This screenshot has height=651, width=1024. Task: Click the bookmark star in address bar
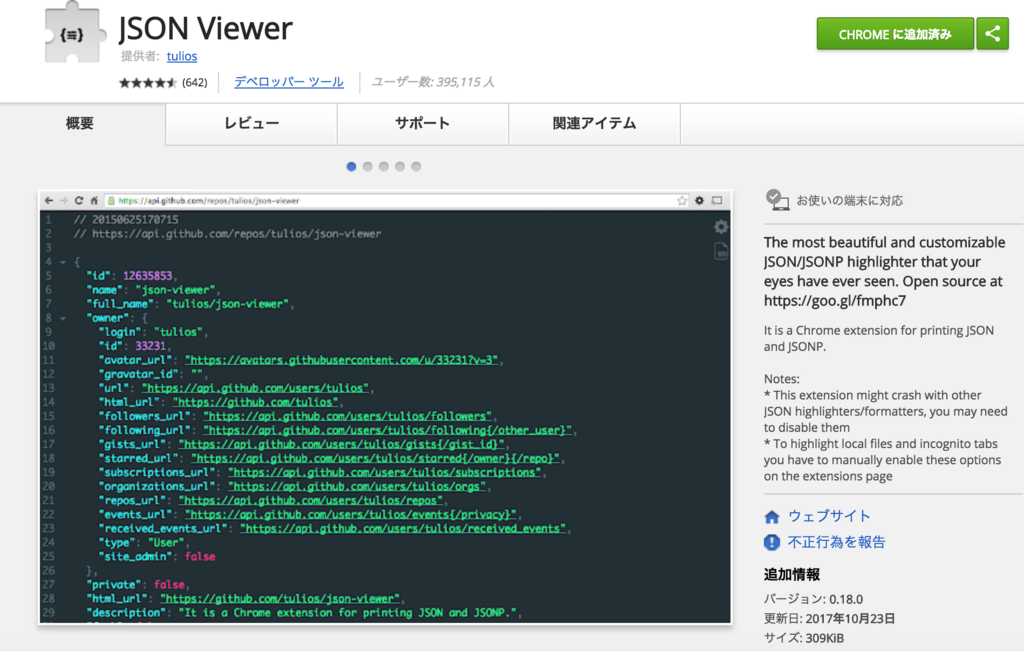pyautogui.click(x=682, y=200)
